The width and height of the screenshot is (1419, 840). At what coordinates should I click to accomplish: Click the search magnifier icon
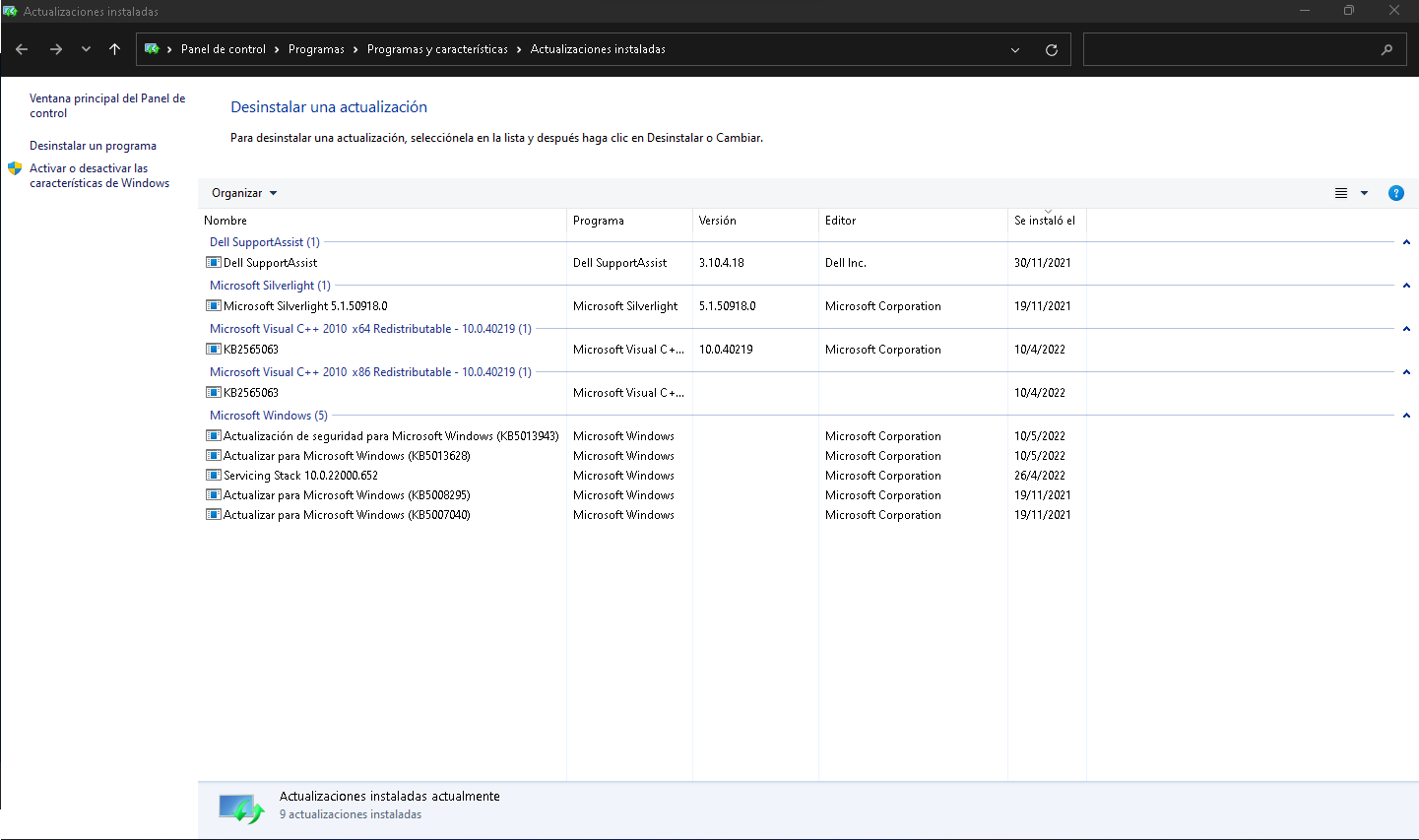point(1387,49)
